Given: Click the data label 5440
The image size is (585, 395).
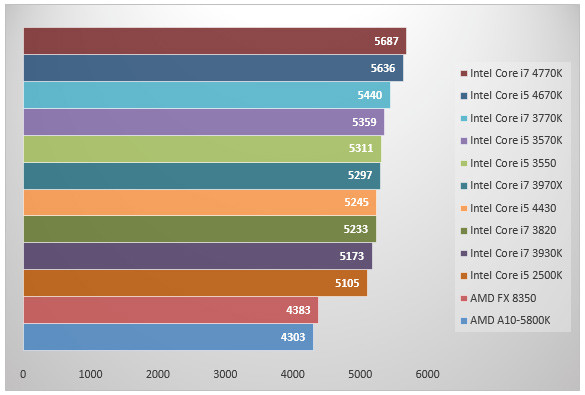Looking at the screenshot, I should pyautogui.click(x=370, y=95).
